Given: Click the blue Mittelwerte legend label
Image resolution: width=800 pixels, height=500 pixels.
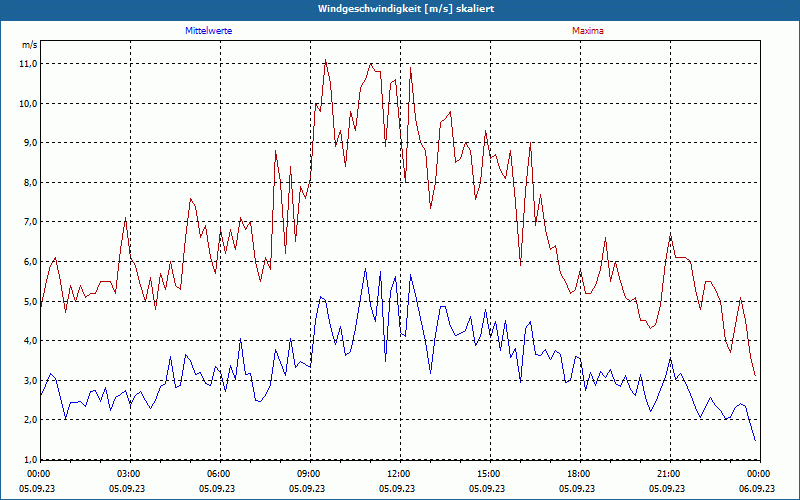Looking at the screenshot, I should coord(209,31).
